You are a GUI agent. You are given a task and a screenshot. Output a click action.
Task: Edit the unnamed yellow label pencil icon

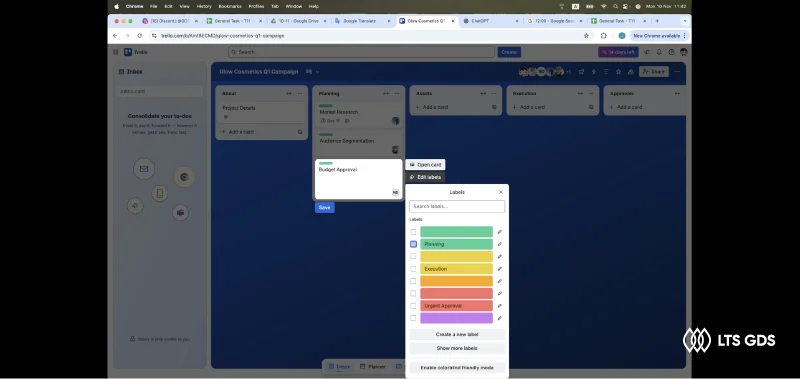tap(500, 257)
